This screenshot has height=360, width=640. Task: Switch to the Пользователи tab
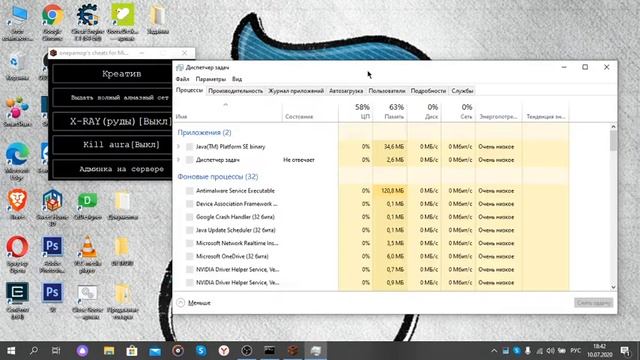tap(387, 91)
